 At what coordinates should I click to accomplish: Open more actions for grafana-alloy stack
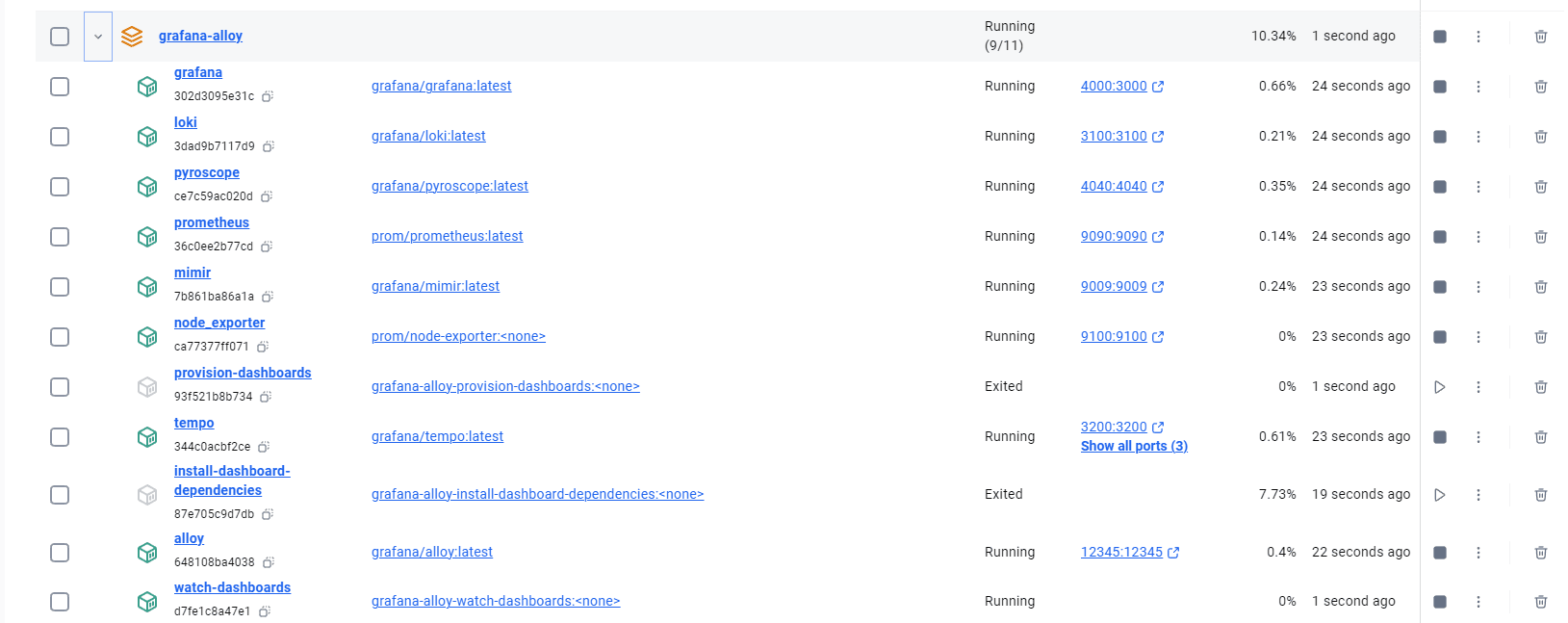click(x=1478, y=37)
